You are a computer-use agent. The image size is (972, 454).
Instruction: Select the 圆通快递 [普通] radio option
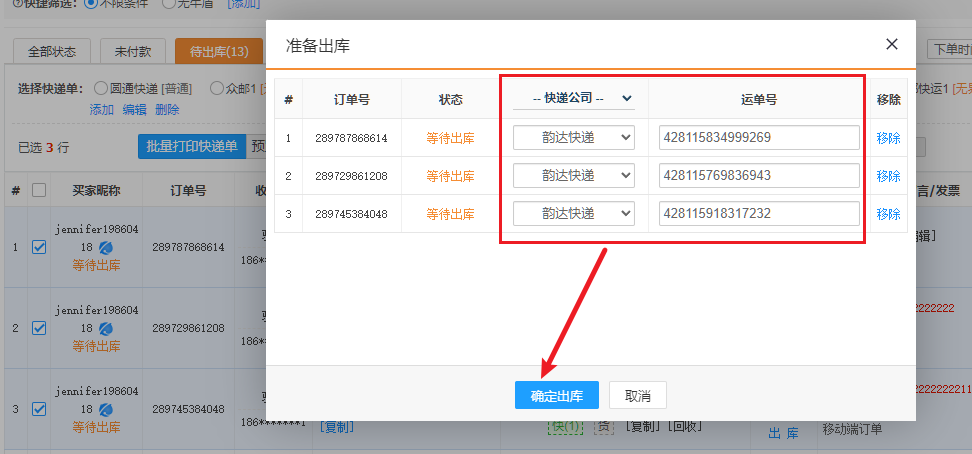[101, 89]
